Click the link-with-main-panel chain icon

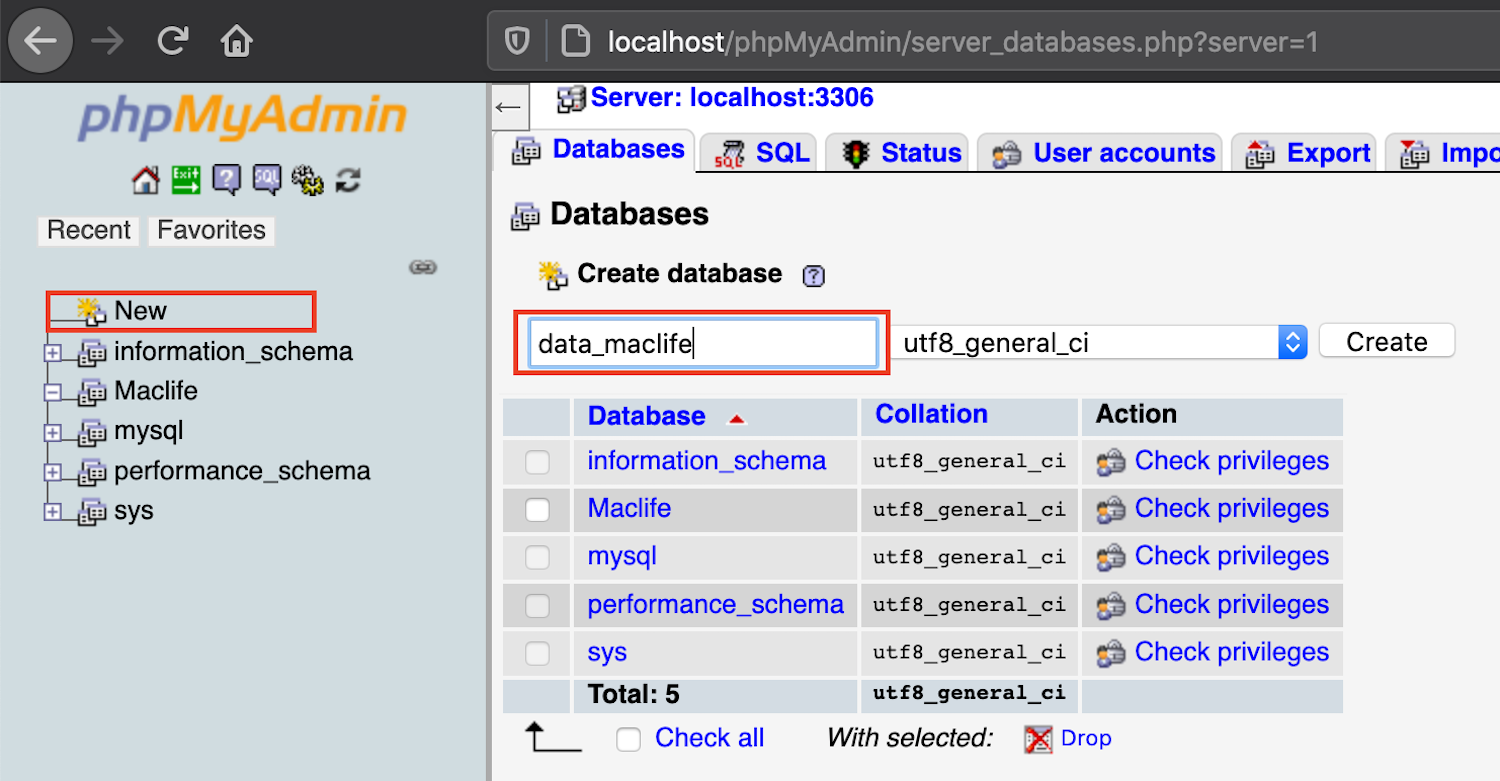coord(423,267)
